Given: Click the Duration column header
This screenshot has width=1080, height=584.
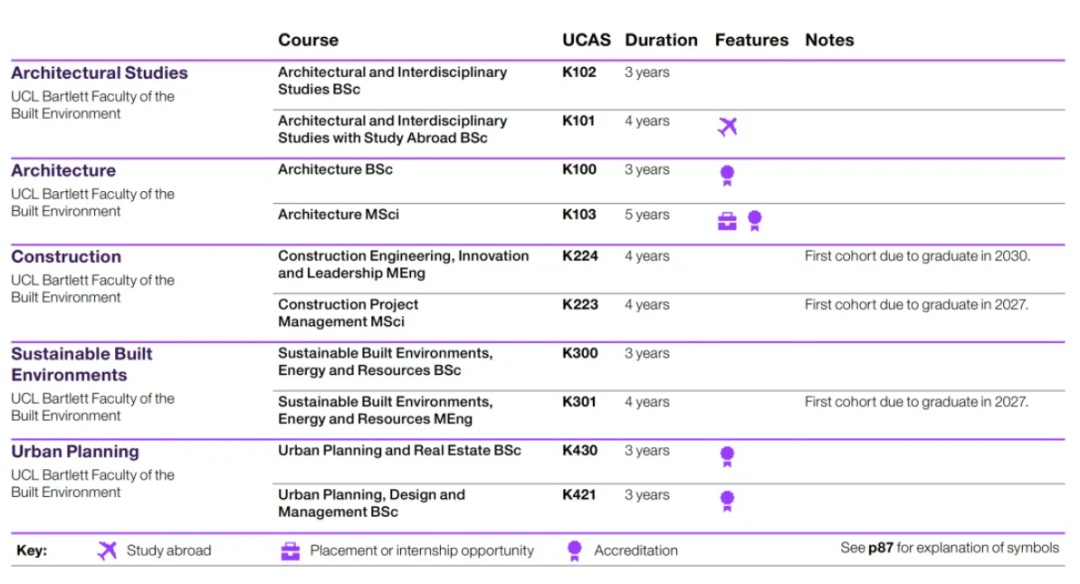Looking at the screenshot, I should 661,40.
